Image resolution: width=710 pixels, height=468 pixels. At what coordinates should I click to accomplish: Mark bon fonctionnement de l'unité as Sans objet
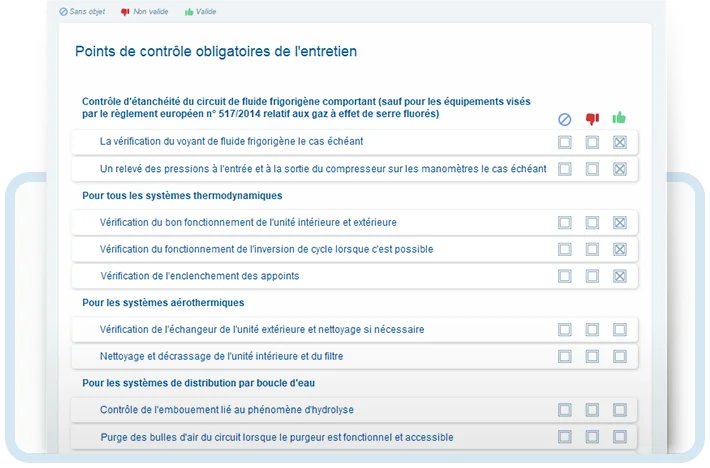pyautogui.click(x=565, y=223)
